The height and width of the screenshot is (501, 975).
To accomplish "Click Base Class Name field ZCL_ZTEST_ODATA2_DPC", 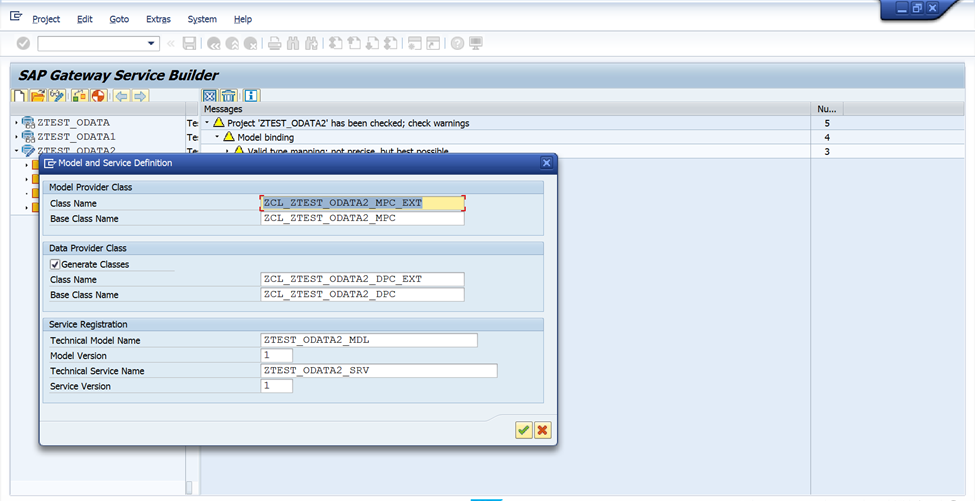I will tap(363, 294).
